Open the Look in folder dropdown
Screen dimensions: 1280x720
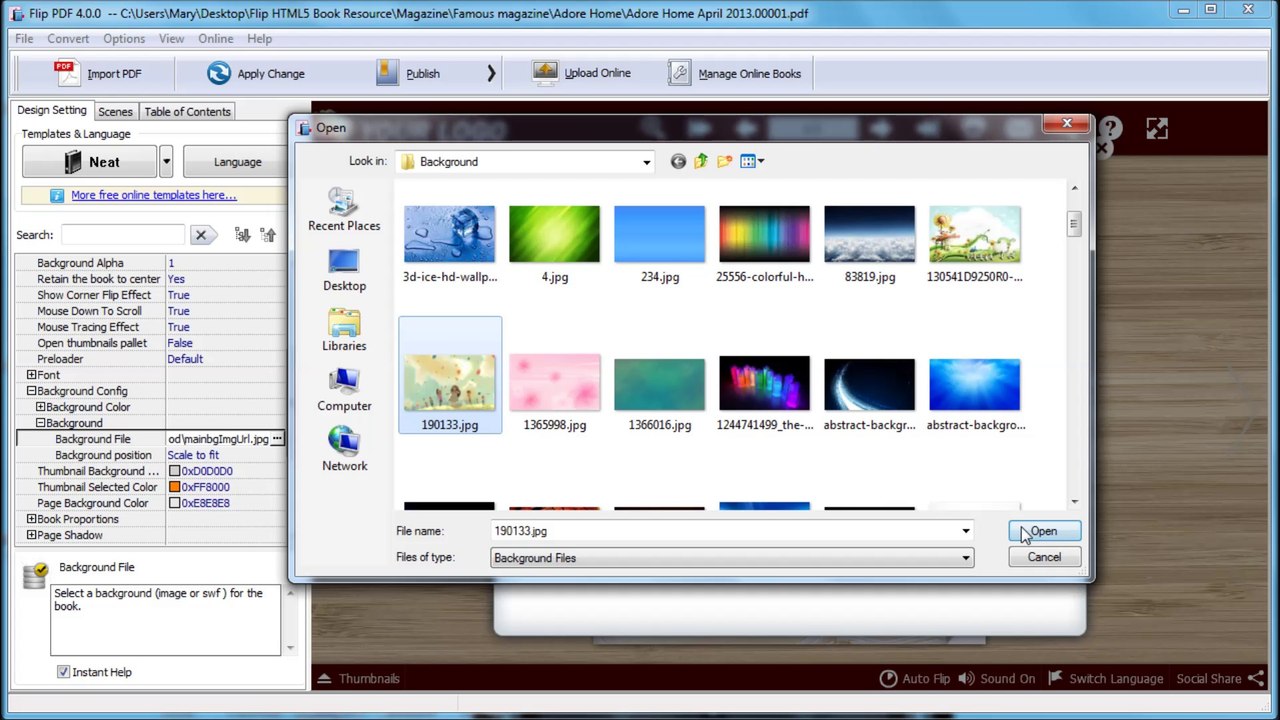[x=646, y=162]
